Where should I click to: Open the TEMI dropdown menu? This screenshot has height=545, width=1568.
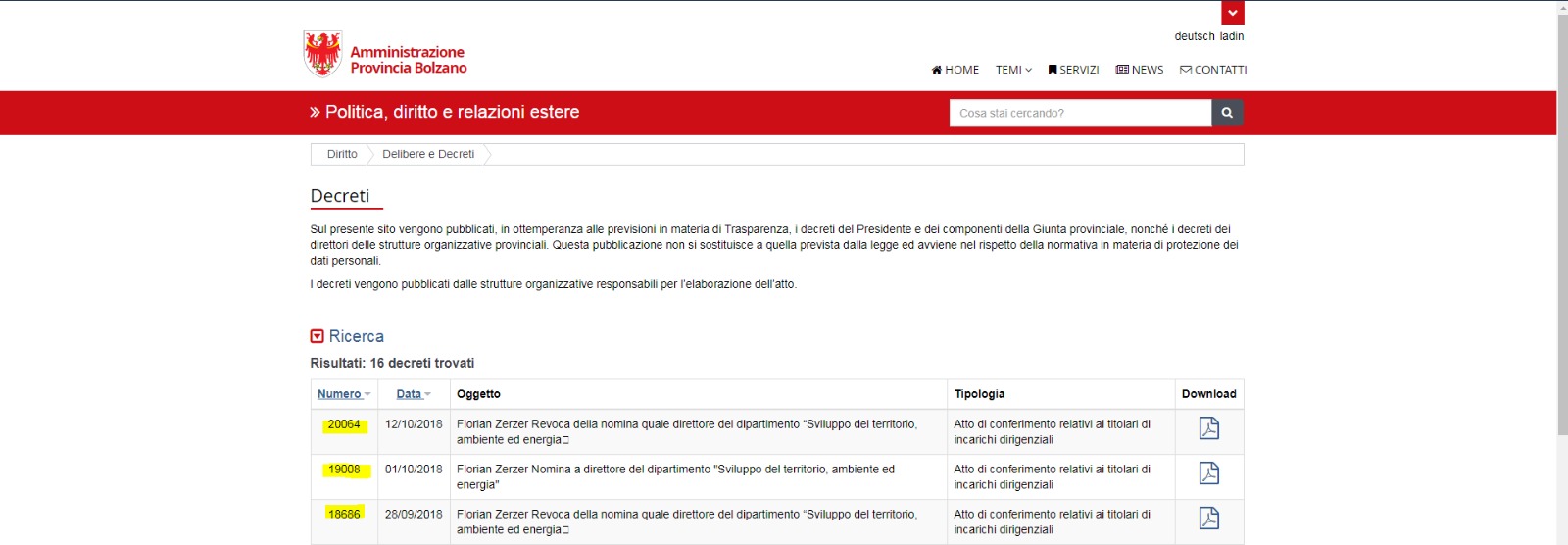(x=1013, y=70)
